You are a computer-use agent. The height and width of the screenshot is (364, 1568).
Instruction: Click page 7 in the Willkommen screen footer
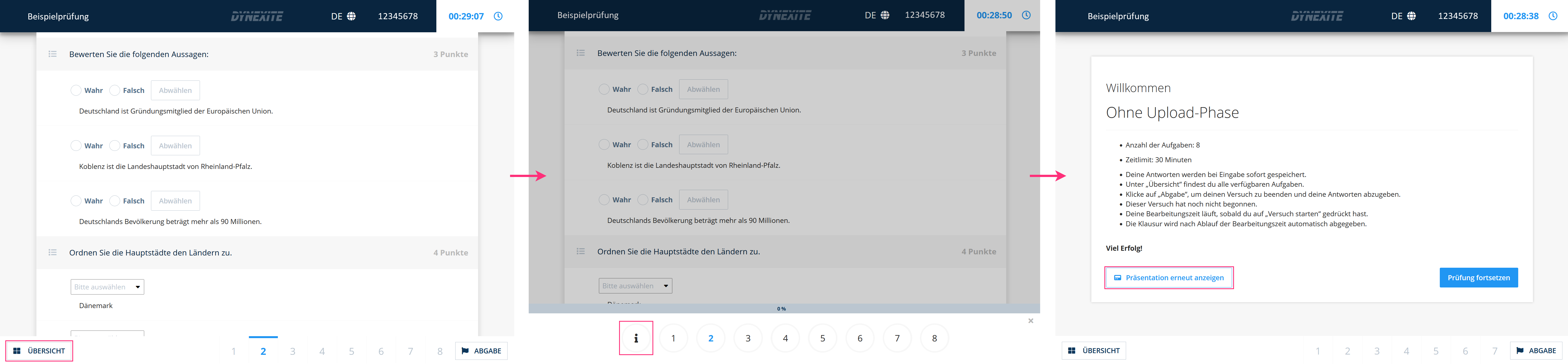1494,351
